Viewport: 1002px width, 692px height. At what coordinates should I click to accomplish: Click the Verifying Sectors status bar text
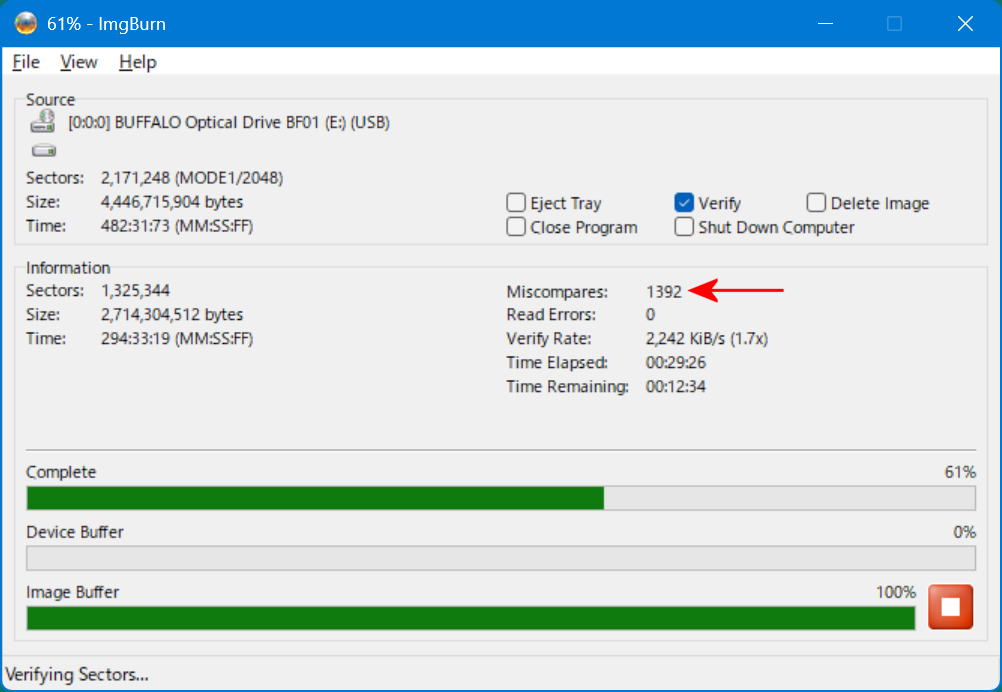click(77, 675)
